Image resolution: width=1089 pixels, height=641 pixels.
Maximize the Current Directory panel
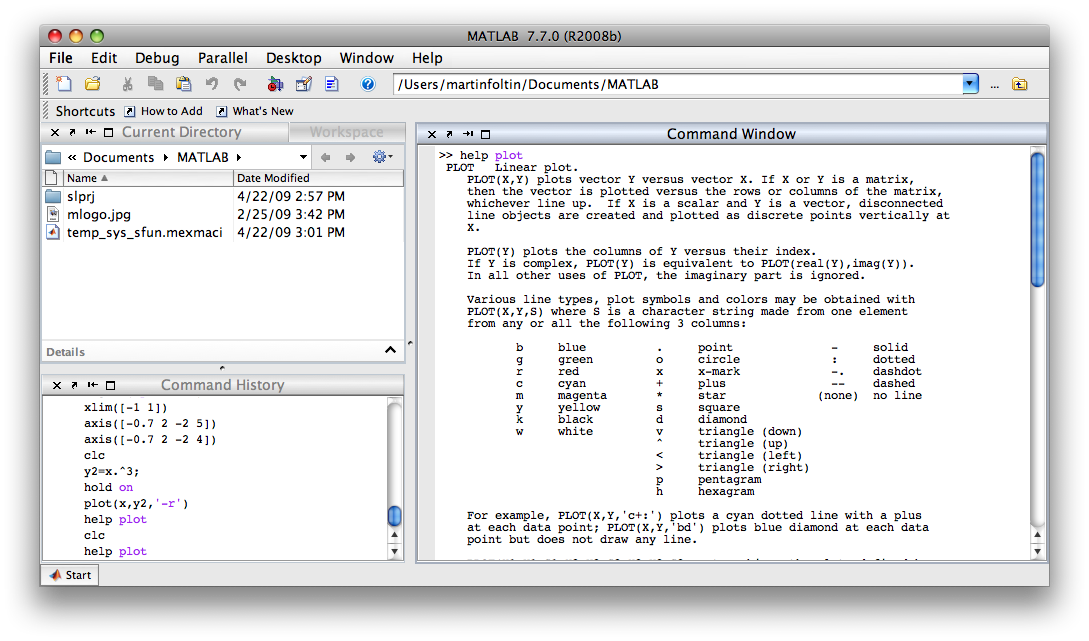click(108, 132)
